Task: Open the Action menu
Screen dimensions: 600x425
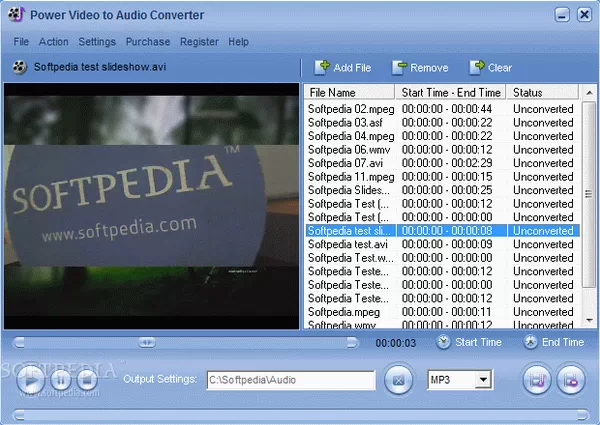Action: 53,42
